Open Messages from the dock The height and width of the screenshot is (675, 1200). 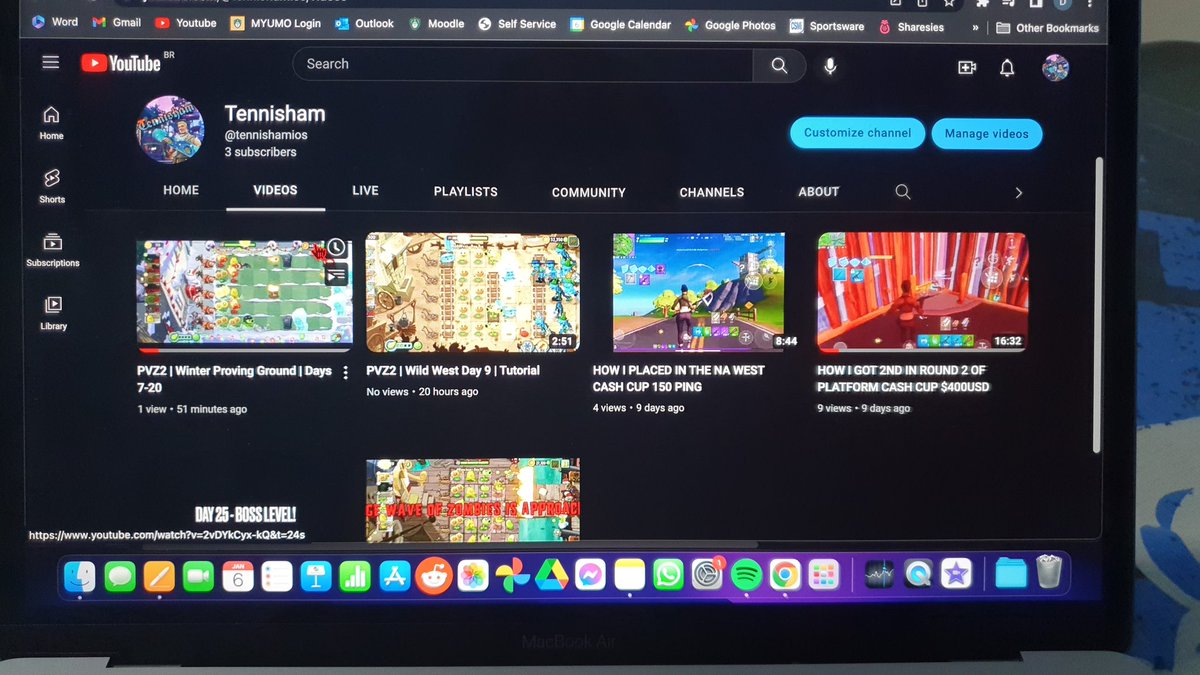coord(120,576)
